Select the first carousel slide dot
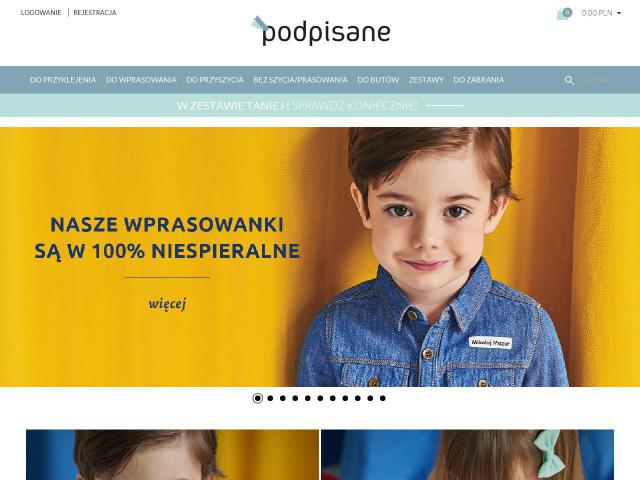640x480 pixels. [x=258, y=398]
